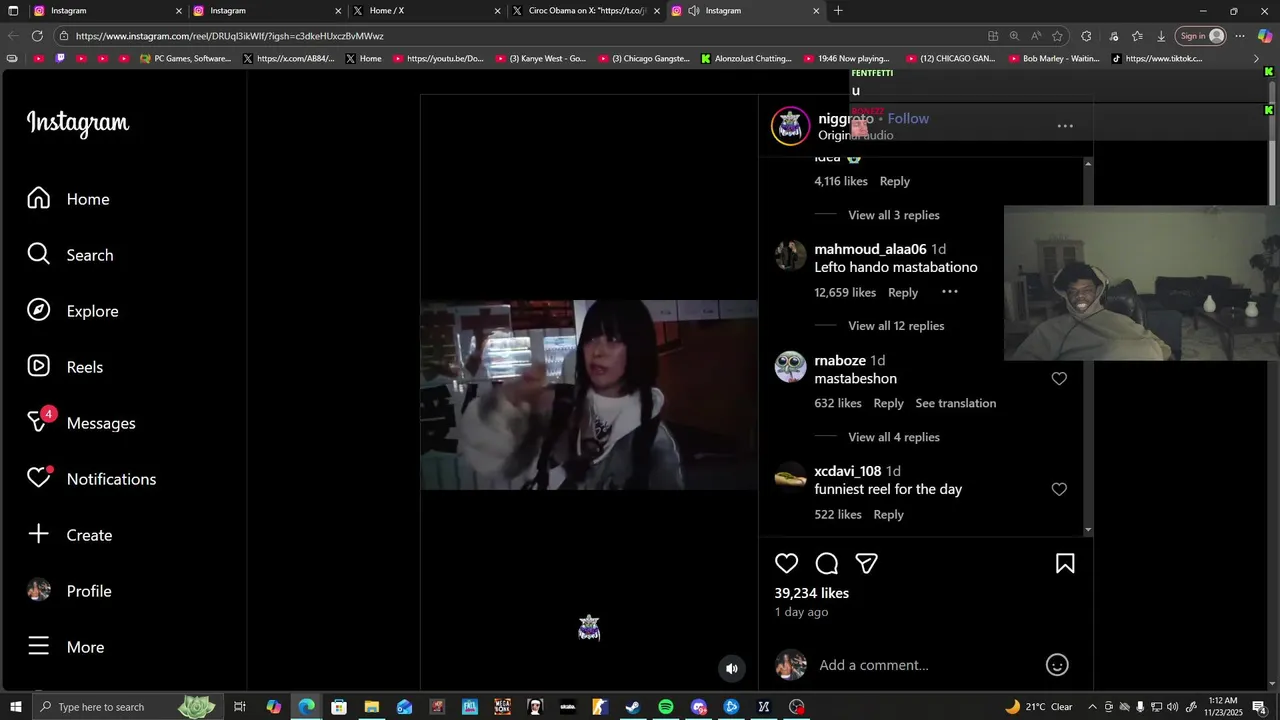Open File Explorer in taskbar
Viewport: 1280px width, 720px height.
click(371, 707)
